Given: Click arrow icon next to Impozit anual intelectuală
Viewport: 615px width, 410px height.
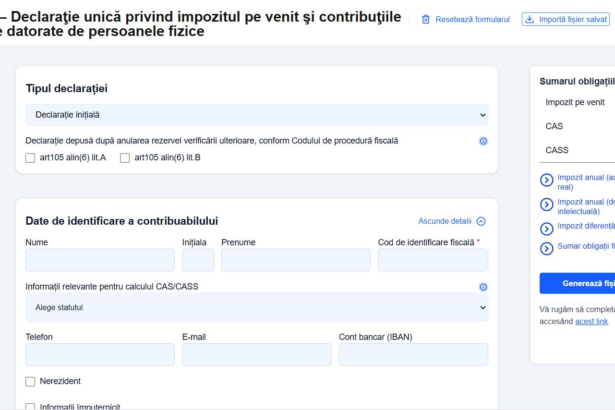Looking at the screenshot, I should (547, 205).
